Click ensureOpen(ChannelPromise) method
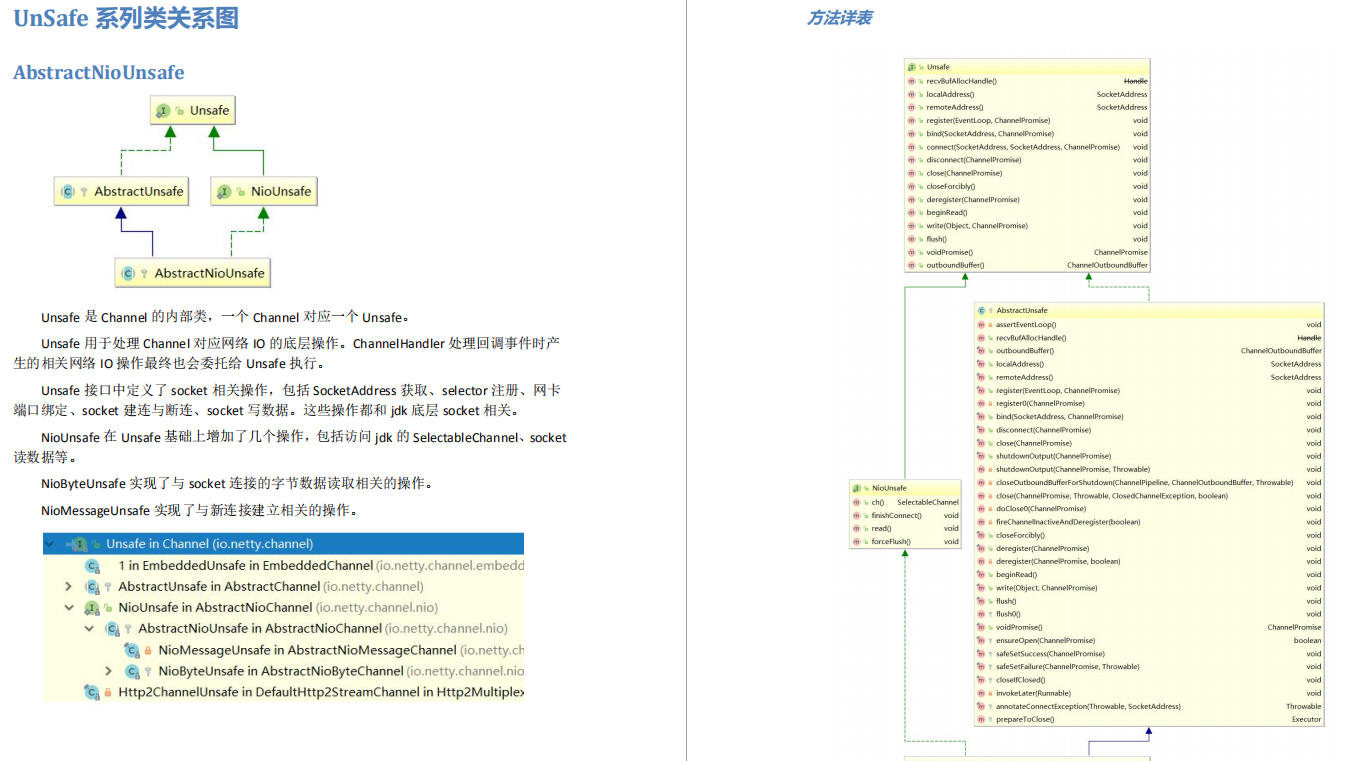1357x761 pixels. 1045,640
